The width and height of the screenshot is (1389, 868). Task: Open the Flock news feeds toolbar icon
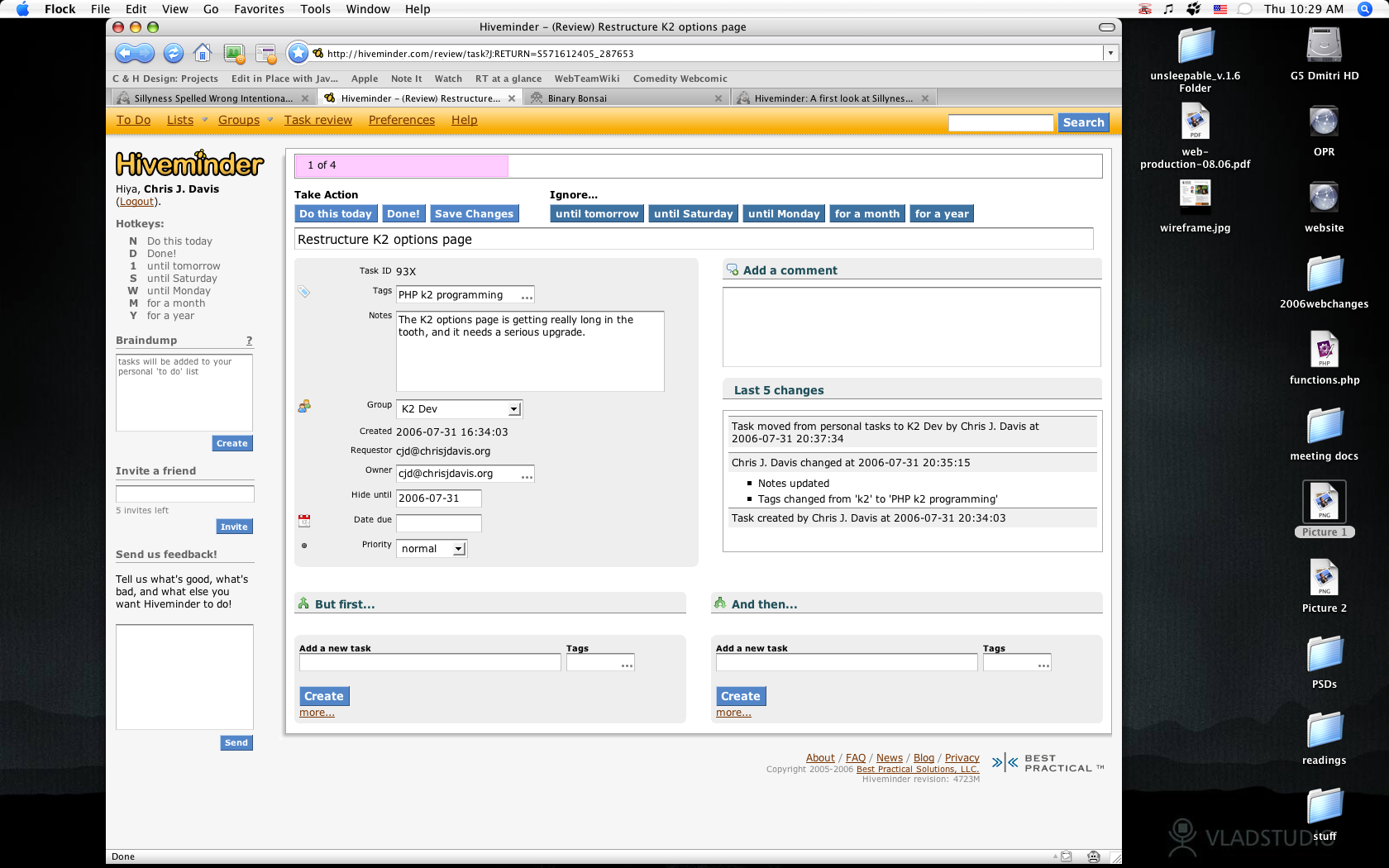[265, 55]
